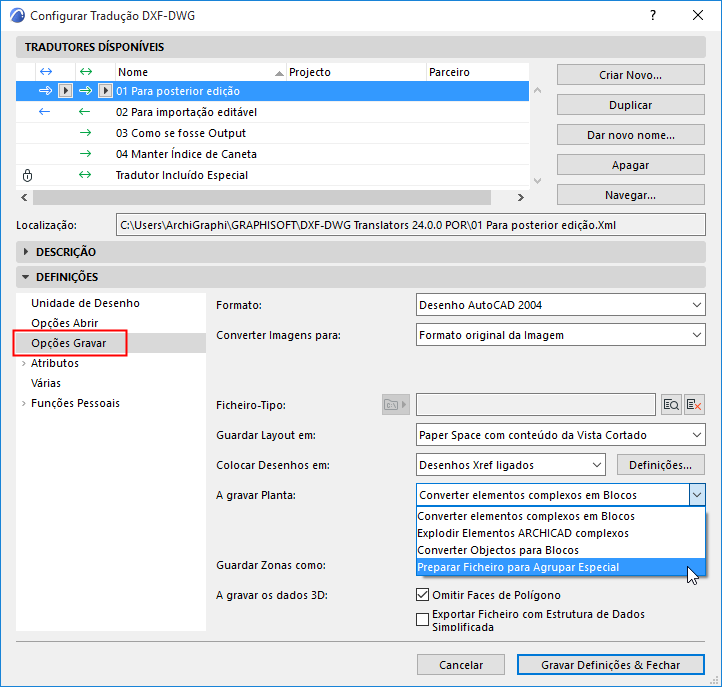
Task: Click the green double arrow of Tradutor Incluído Especial
Action: click(x=85, y=175)
